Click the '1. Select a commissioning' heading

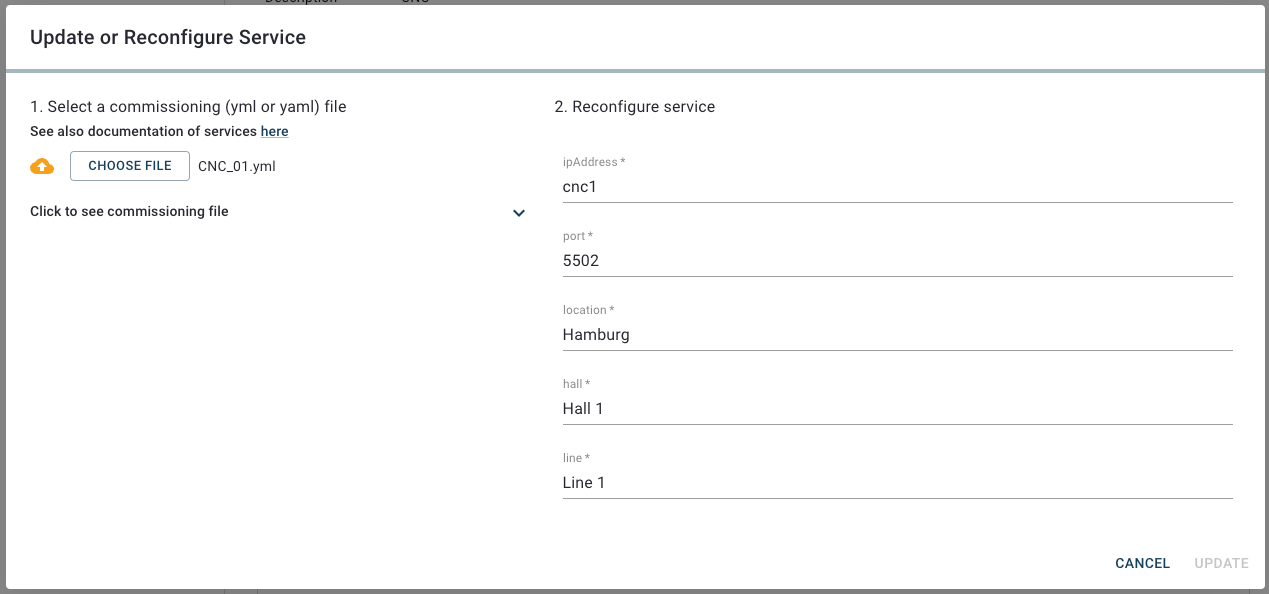188,106
